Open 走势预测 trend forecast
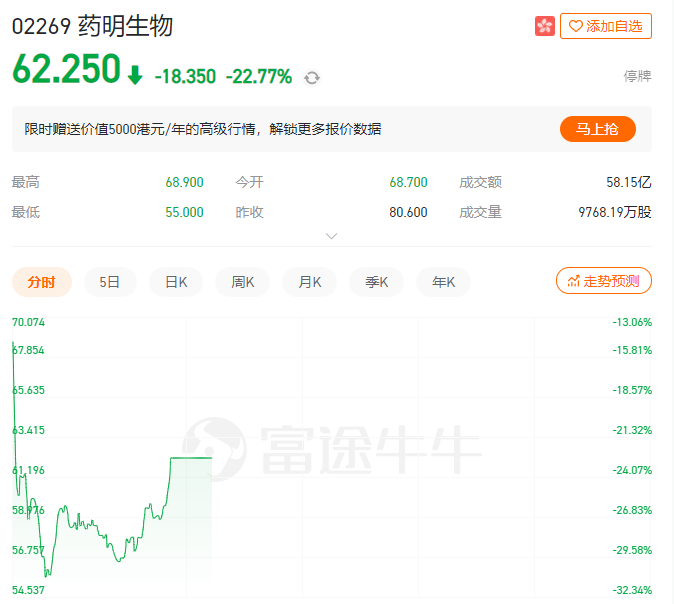 click(604, 281)
